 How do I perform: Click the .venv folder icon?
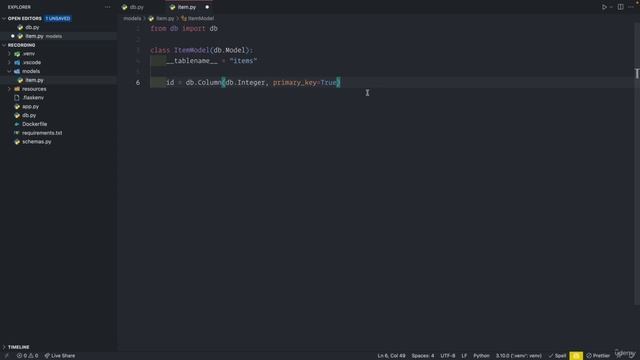(17, 54)
